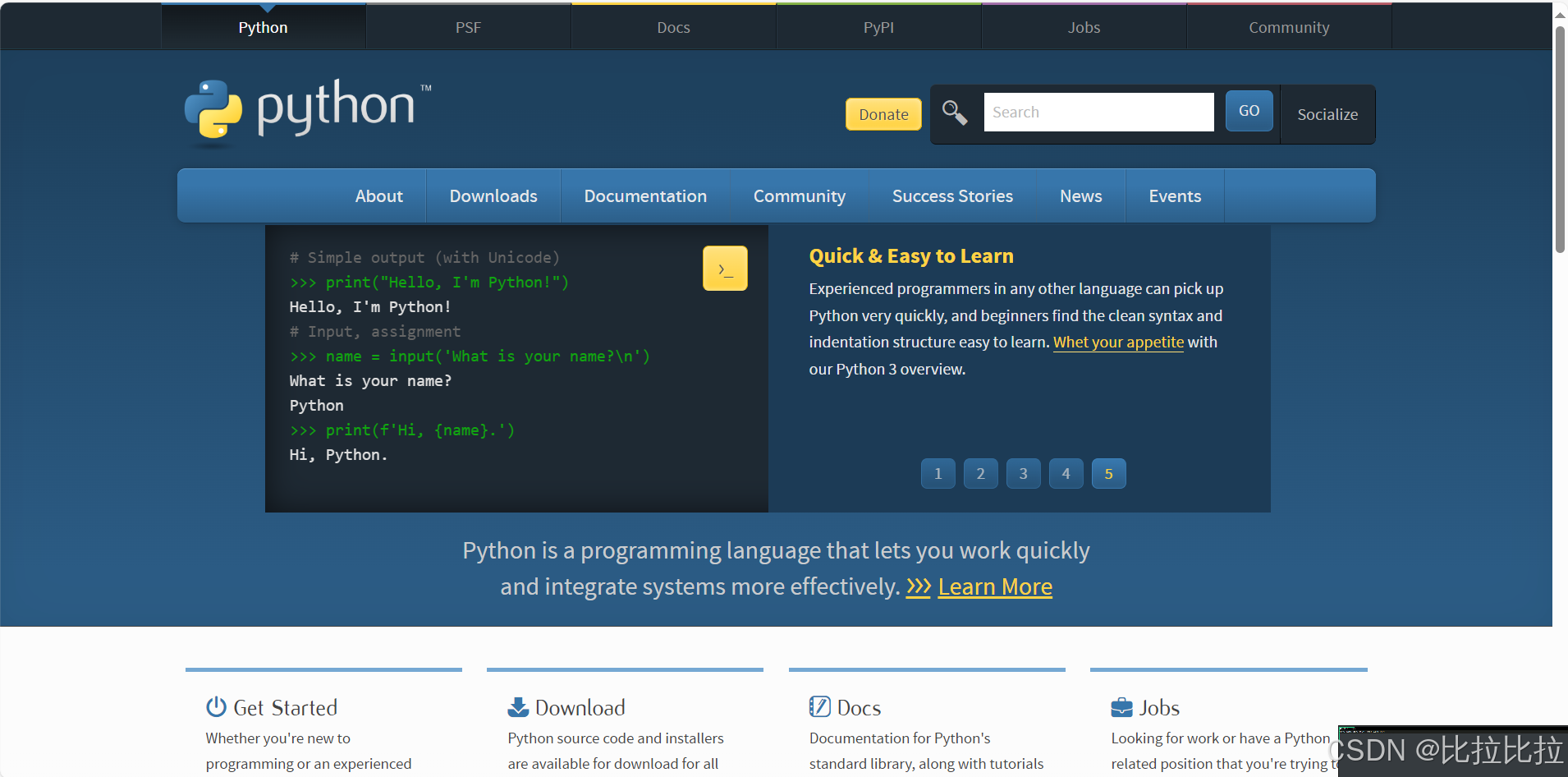Viewport: 1568px width, 777px height.
Task: Open the Documentation menu
Action: tap(645, 195)
